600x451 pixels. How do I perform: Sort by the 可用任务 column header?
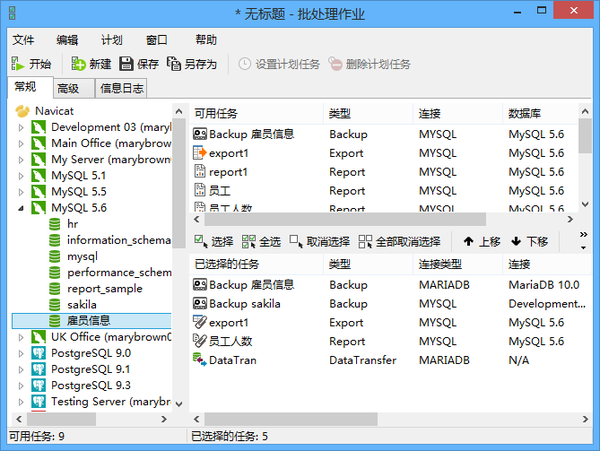click(x=256, y=114)
